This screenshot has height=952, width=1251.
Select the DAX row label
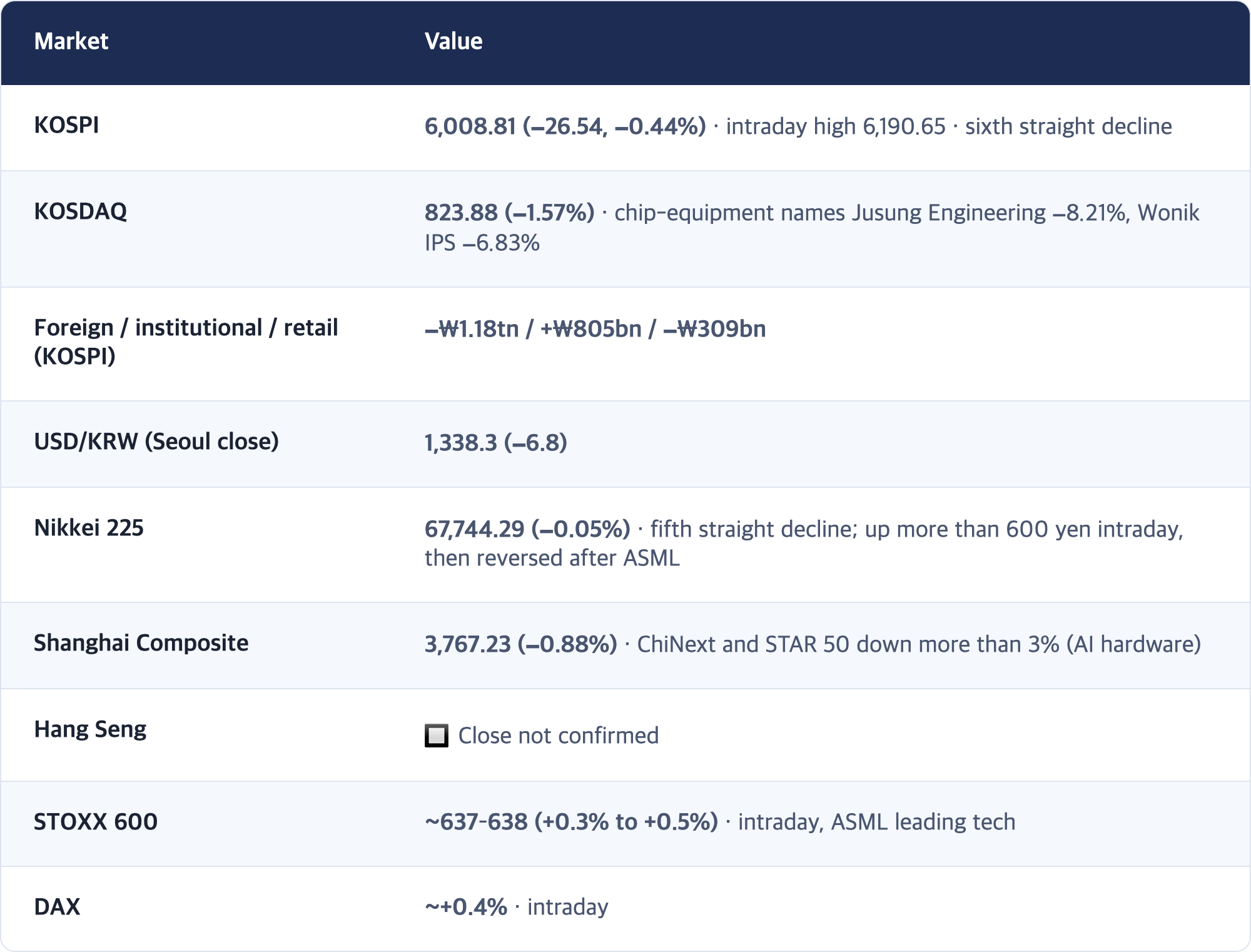coord(57,907)
